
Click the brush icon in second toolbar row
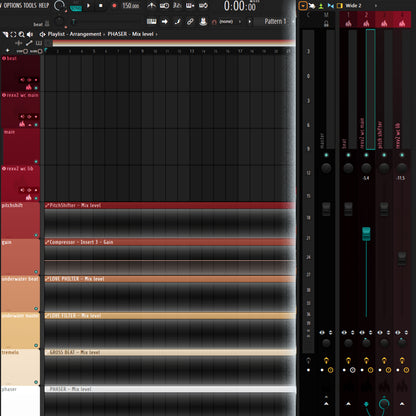pyautogui.click(x=177, y=21)
